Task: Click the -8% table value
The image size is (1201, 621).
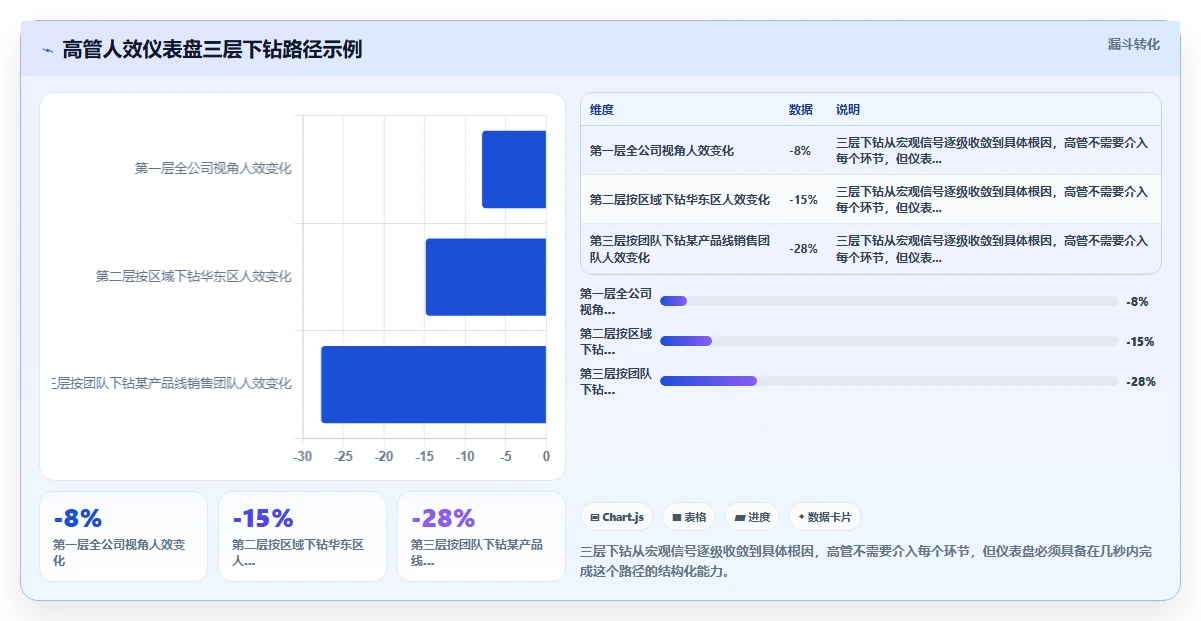Action: point(800,151)
